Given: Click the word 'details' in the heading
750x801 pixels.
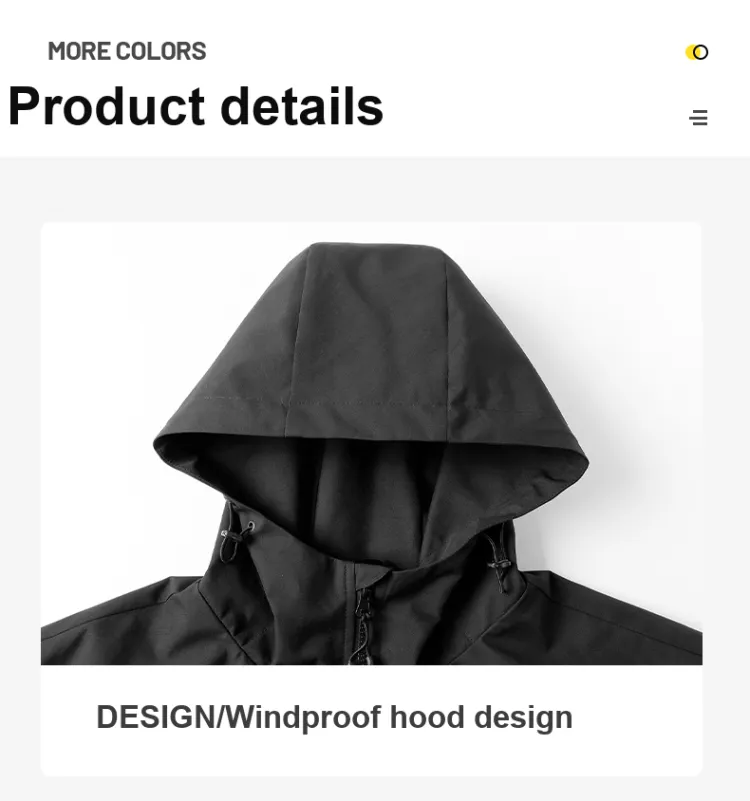Looking at the screenshot, I should click(x=301, y=106).
